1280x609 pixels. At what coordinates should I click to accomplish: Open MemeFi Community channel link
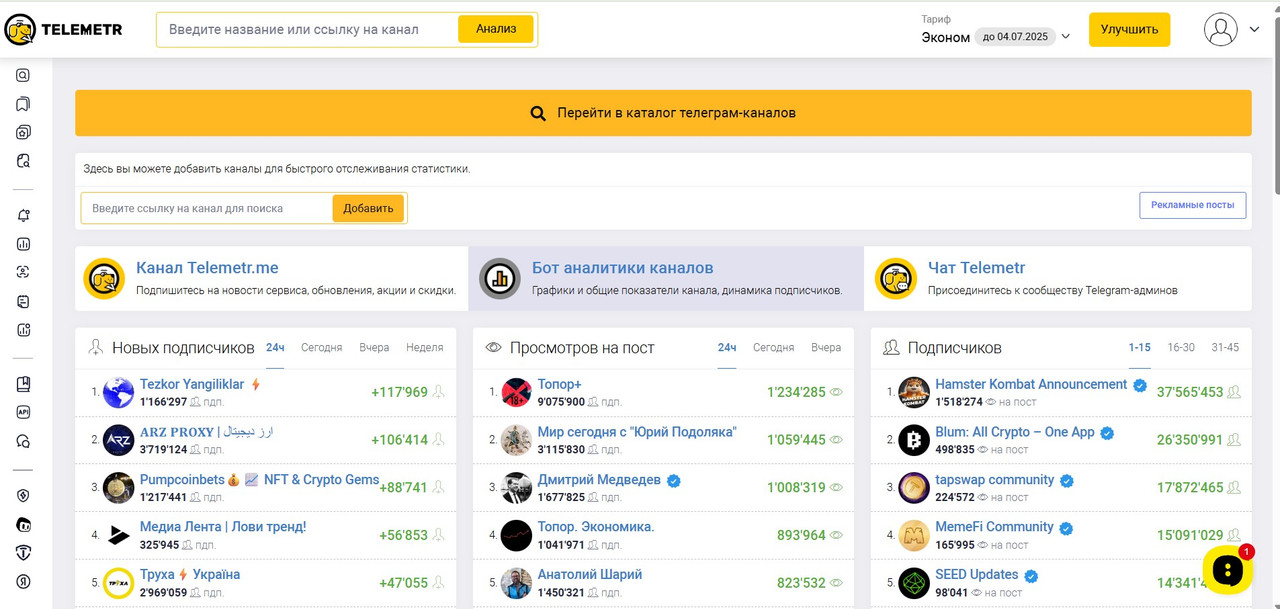click(x=995, y=527)
